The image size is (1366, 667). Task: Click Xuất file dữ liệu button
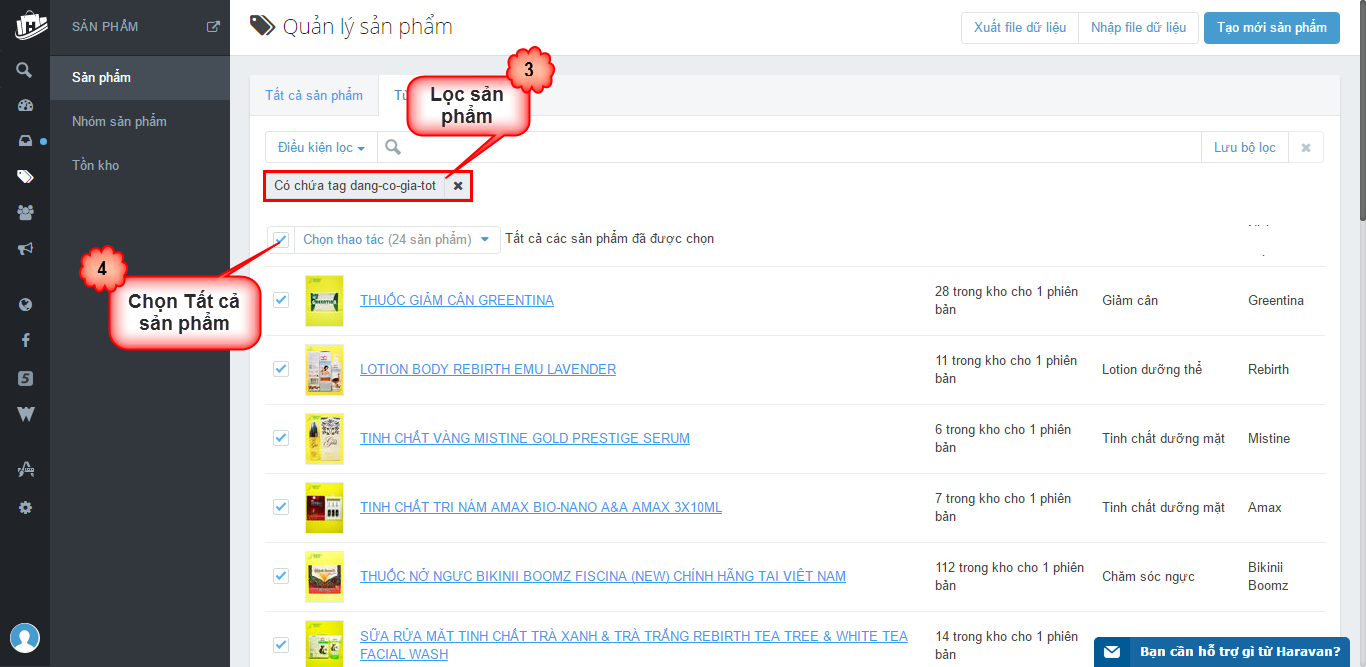pos(1020,27)
